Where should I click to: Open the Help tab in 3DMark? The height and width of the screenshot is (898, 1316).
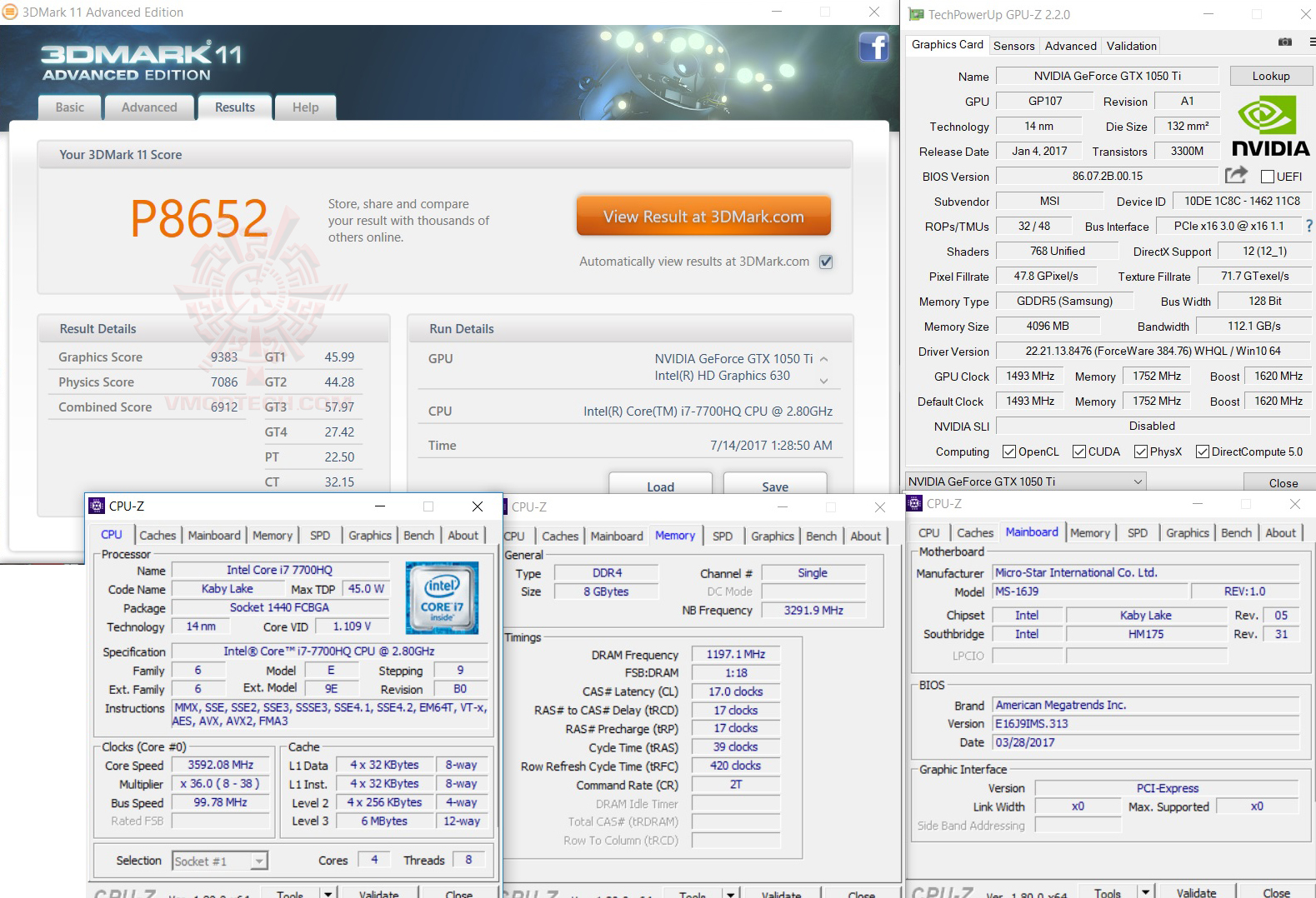coord(306,107)
